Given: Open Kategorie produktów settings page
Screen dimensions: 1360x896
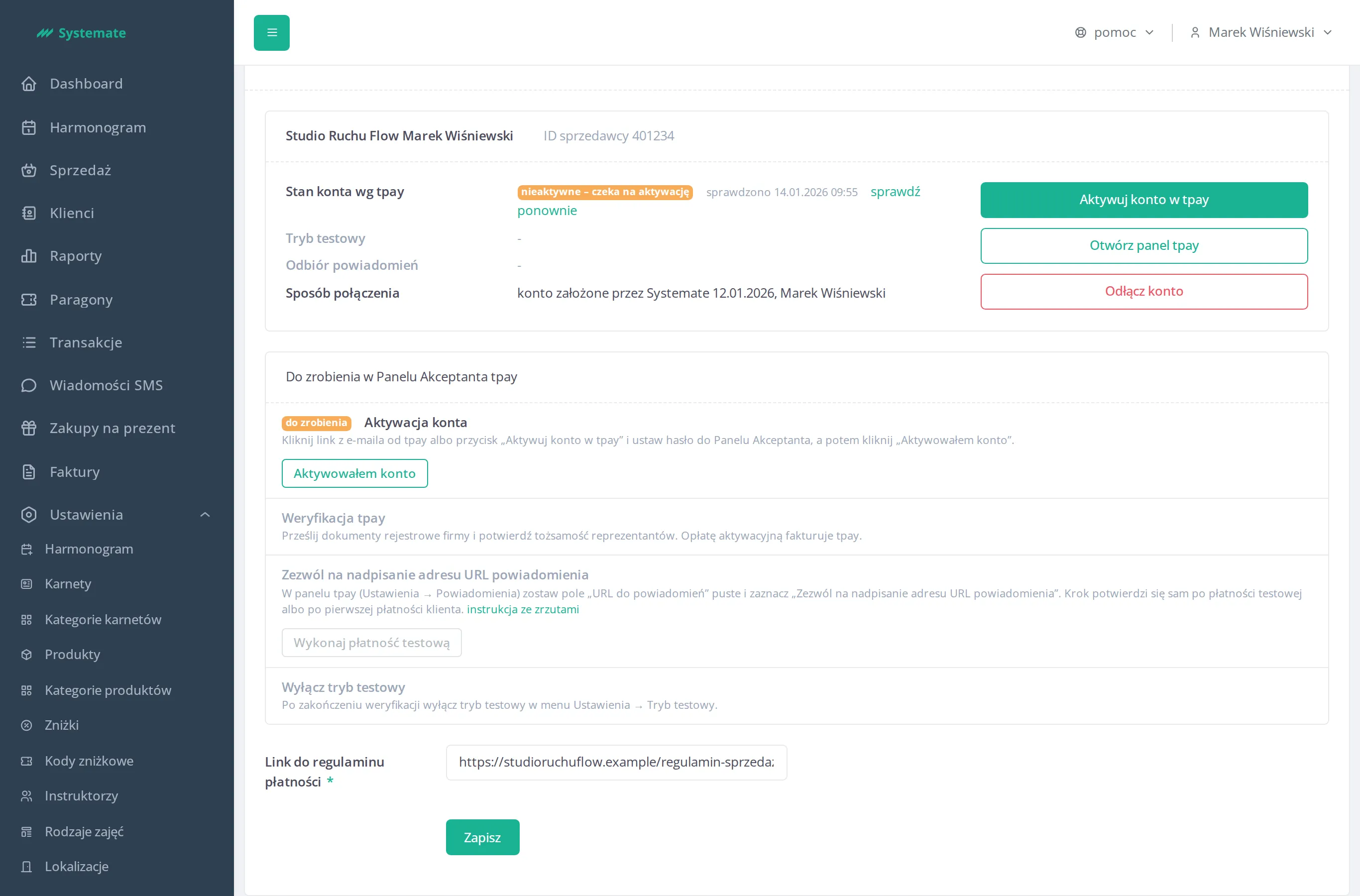Looking at the screenshot, I should [x=108, y=690].
